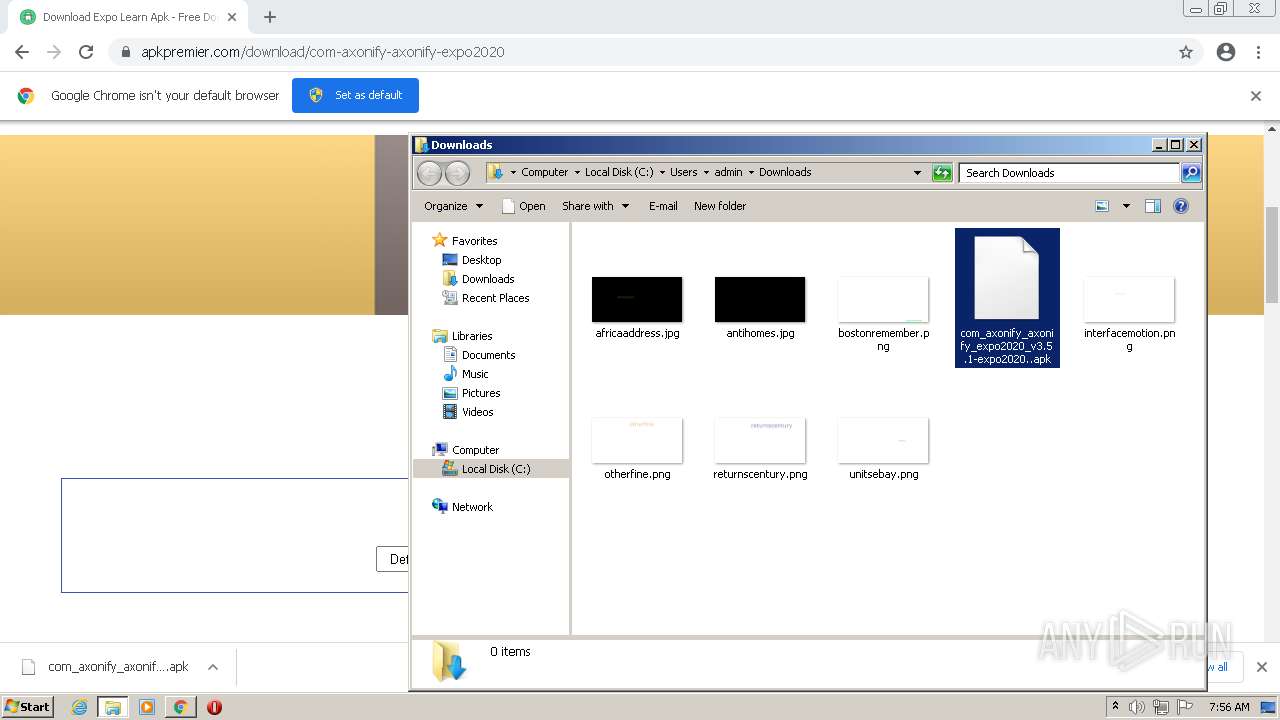Open Pictures library
Image resolution: width=1280 pixels, height=720 pixels.
click(x=481, y=393)
